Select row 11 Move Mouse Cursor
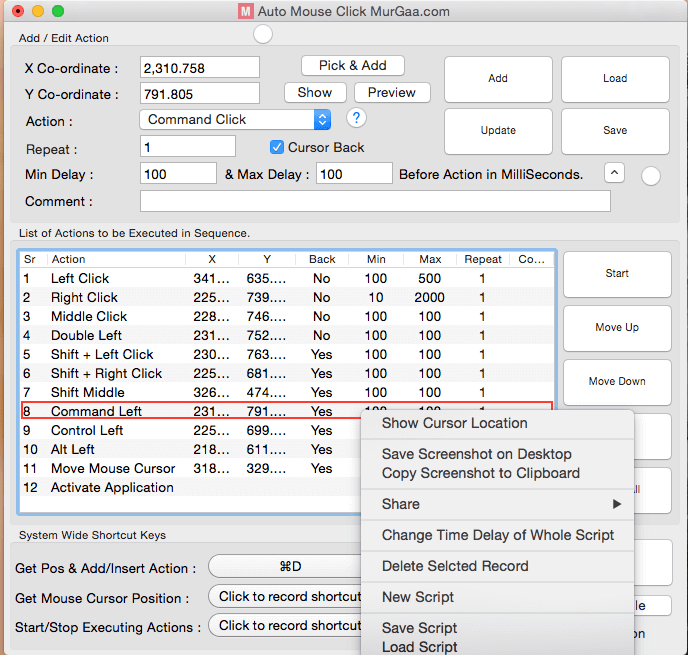Image resolution: width=688 pixels, height=655 pixels. point(191,469)
